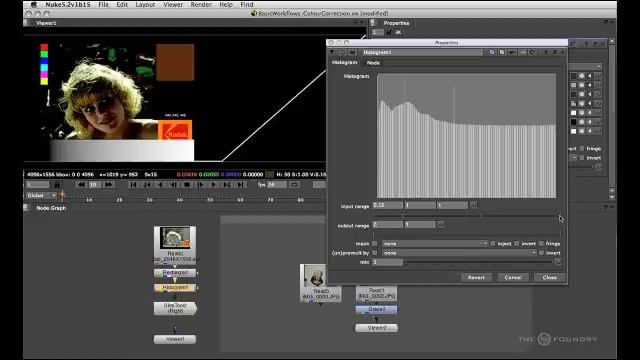The height and width of the screenshot is (360, 640).
Task: Skip forward by frame increment
Action: (108, 185)
